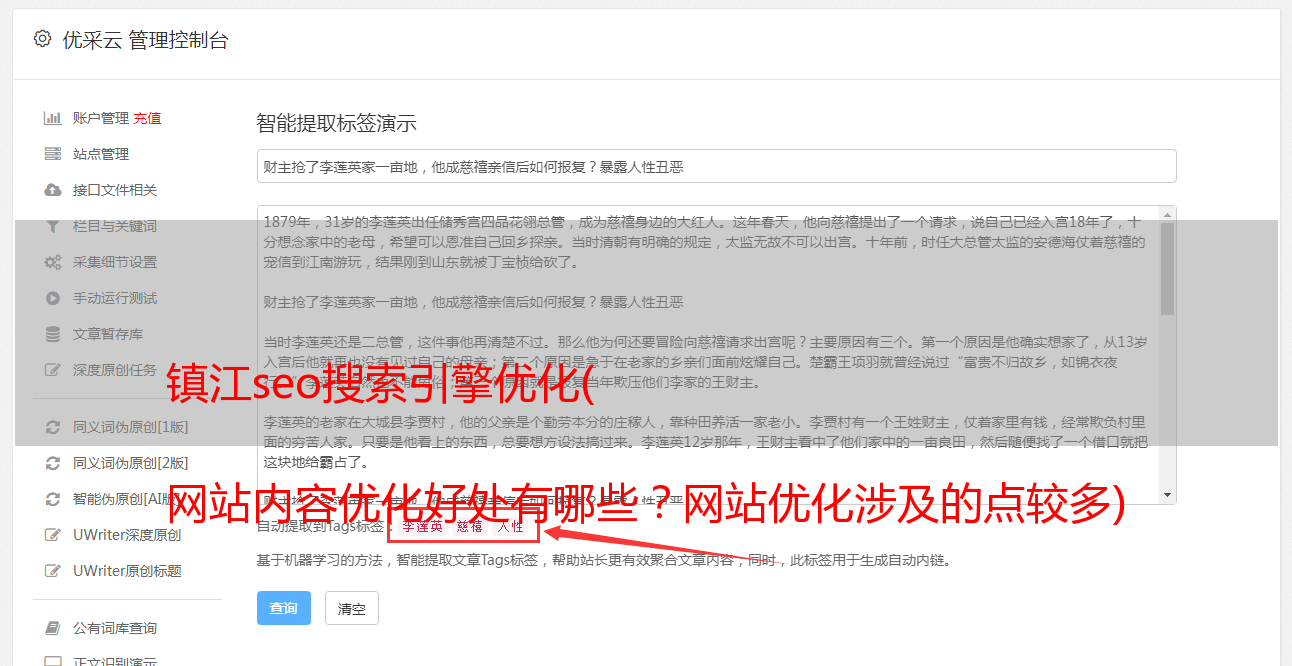Viewport: 1292px width, 666px height.
Task: Click the gear icon beside 优采云 管理控制台
Action: pyautogui.click(x=42, y=39)
